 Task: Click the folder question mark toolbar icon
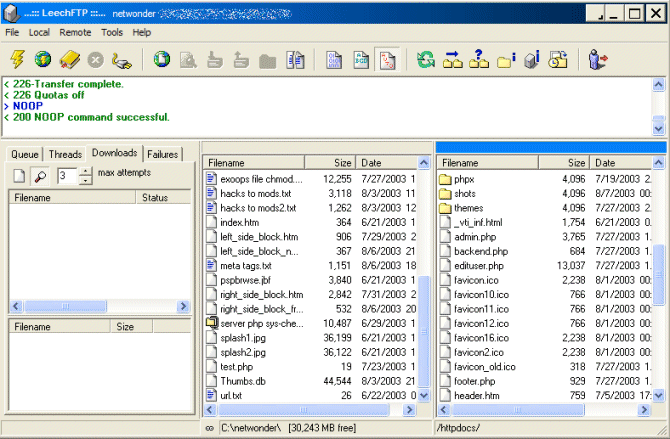point(478,59)
